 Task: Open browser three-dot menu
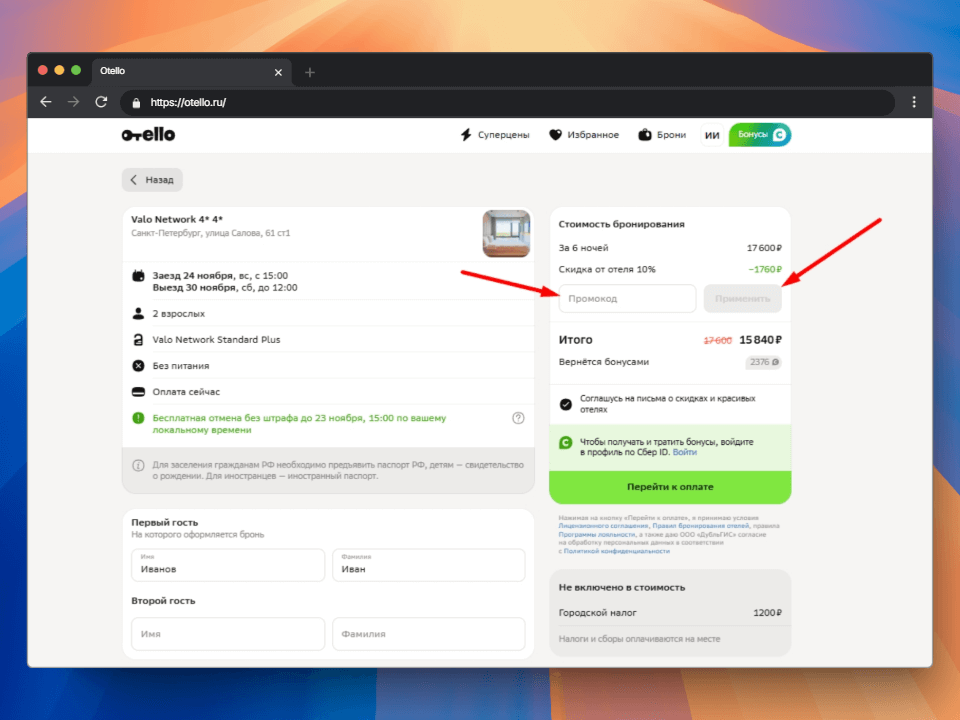pyautogui.click(x=914, y=102)
